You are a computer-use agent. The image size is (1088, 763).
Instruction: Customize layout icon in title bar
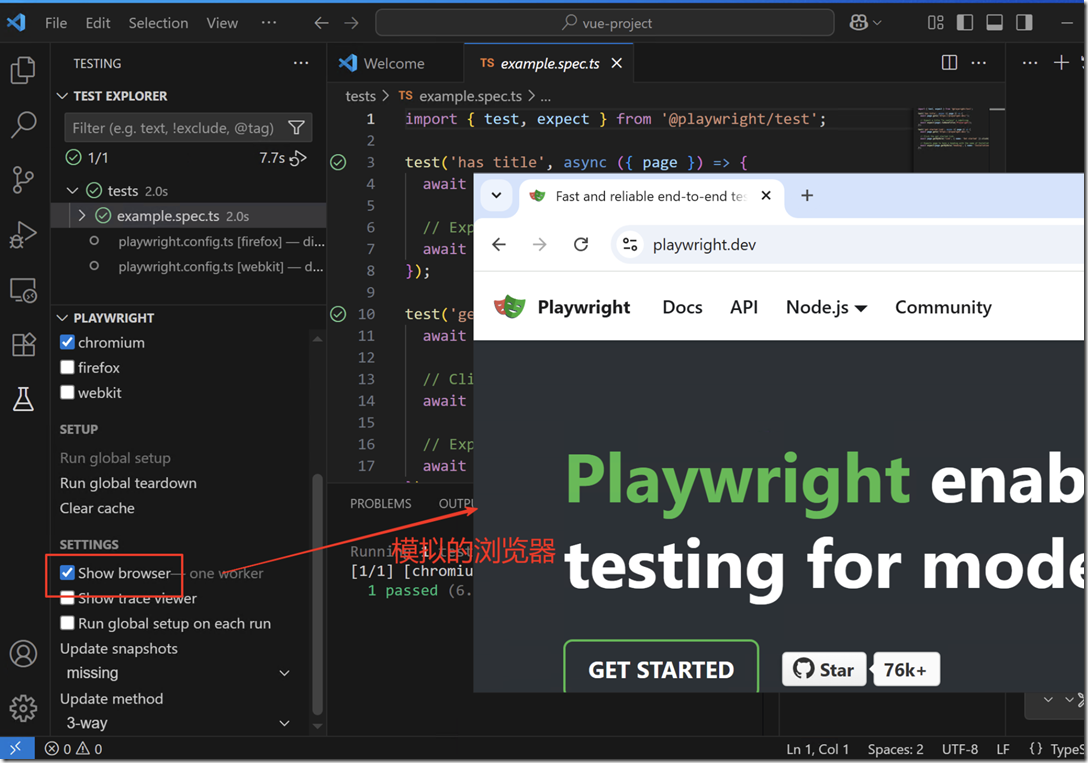point(935,23)
